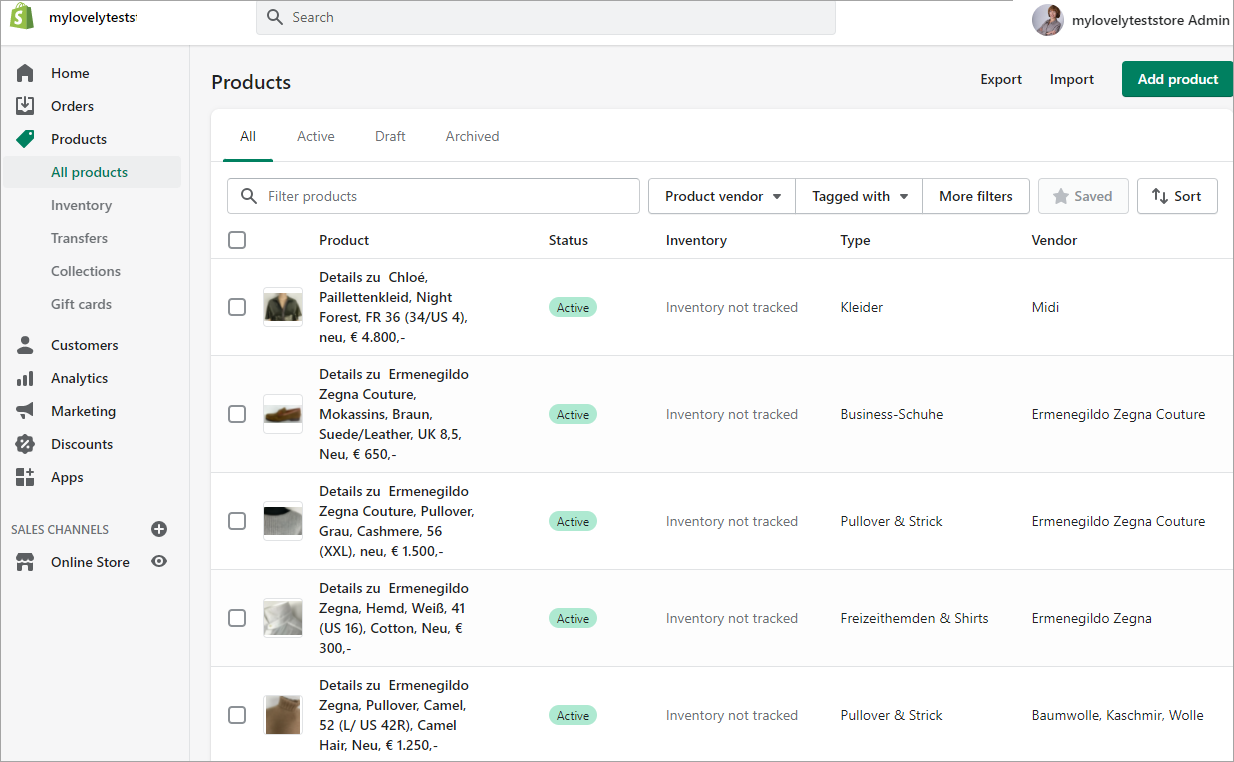Check the Chloé Paillettenkleid row checkbox

point(237,307)
